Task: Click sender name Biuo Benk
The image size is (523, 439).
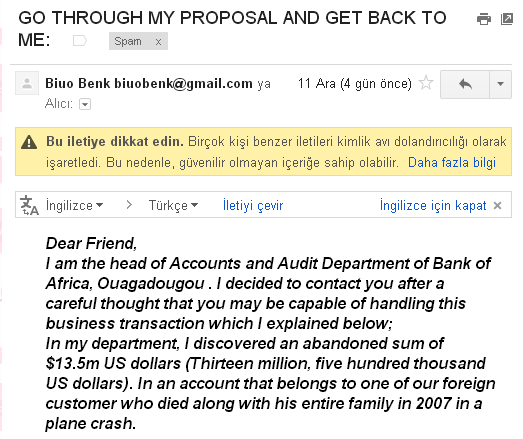Action: (x=78, y=83)
